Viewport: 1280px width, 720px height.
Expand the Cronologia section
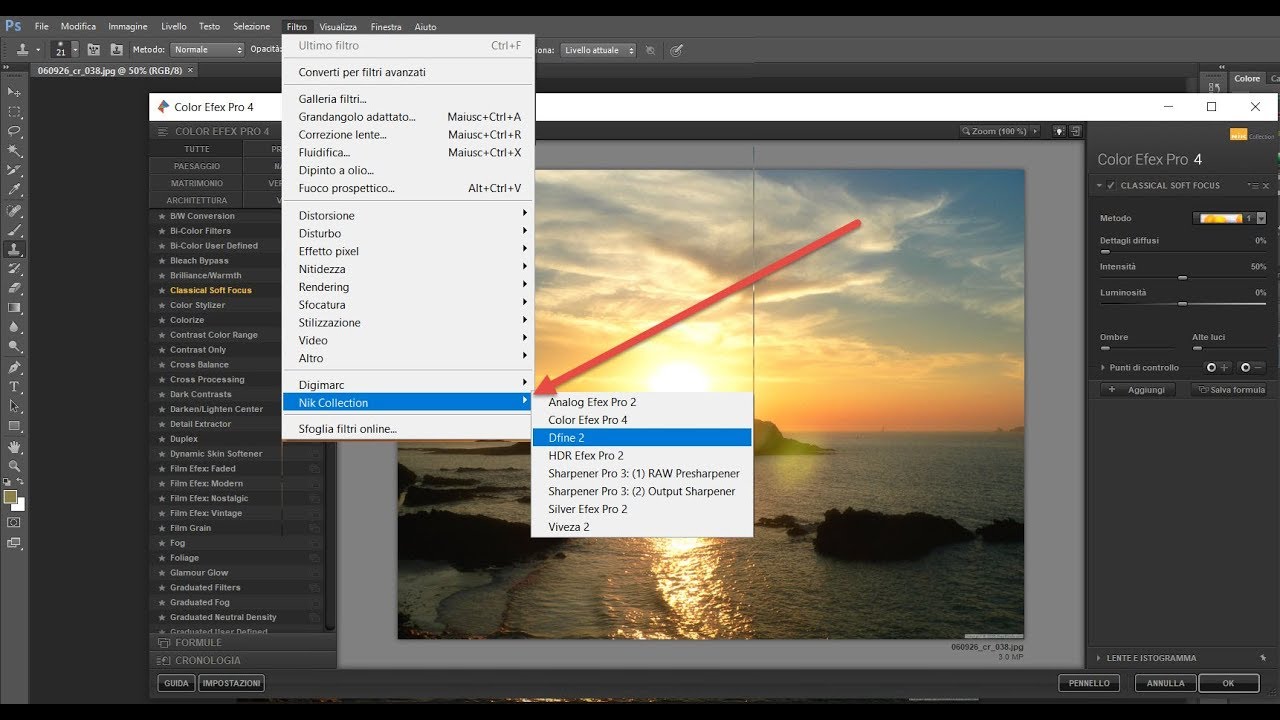(x=242, y=660)
